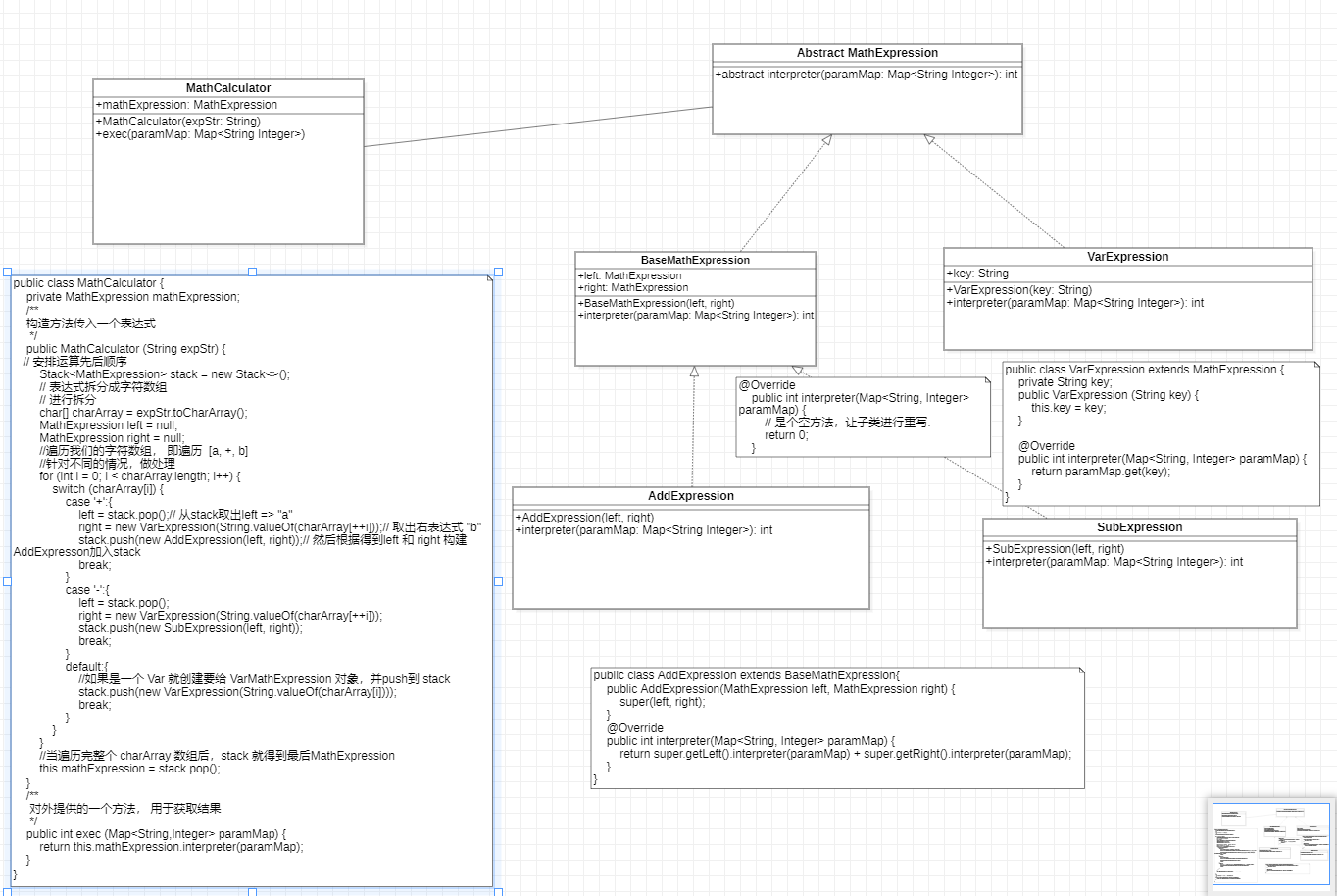Click the +AddExpression(left, right) constructor
1337x896 pixels.
click(584, 518)
